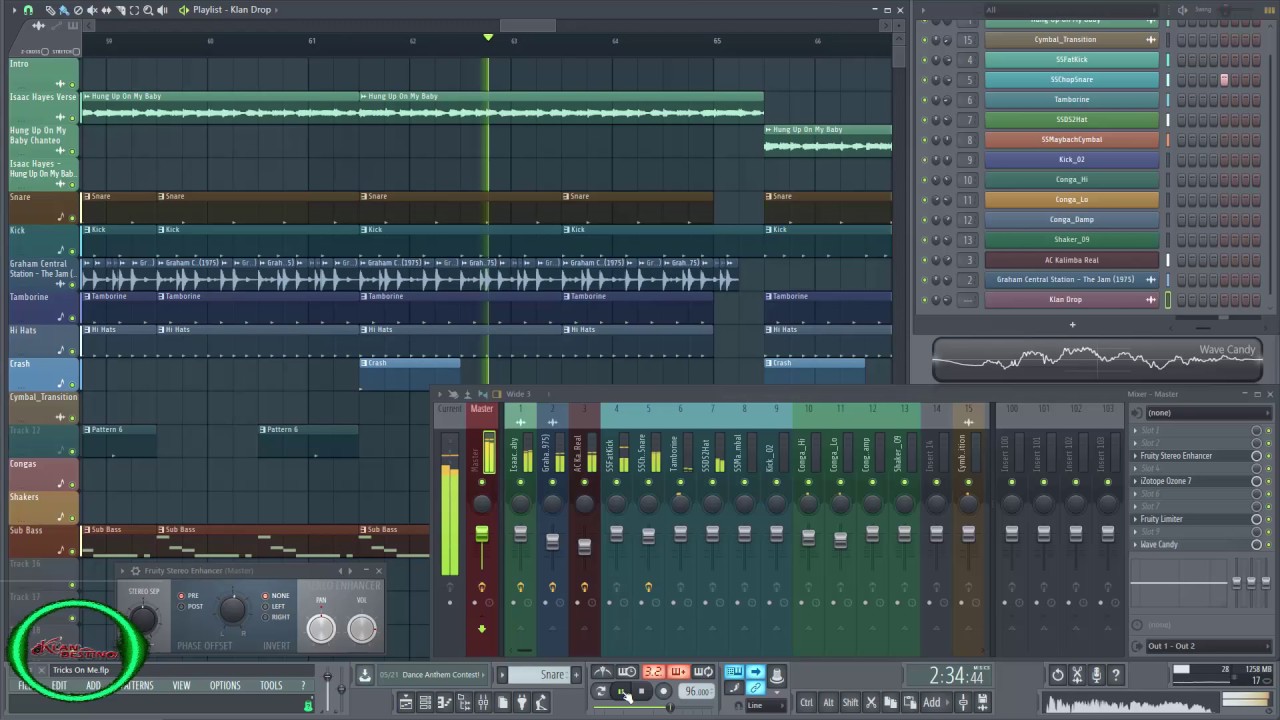Viewport: 1280px width, 720px height.
Task: Mute the Kick_02 channel green LED
Action: 924,160
